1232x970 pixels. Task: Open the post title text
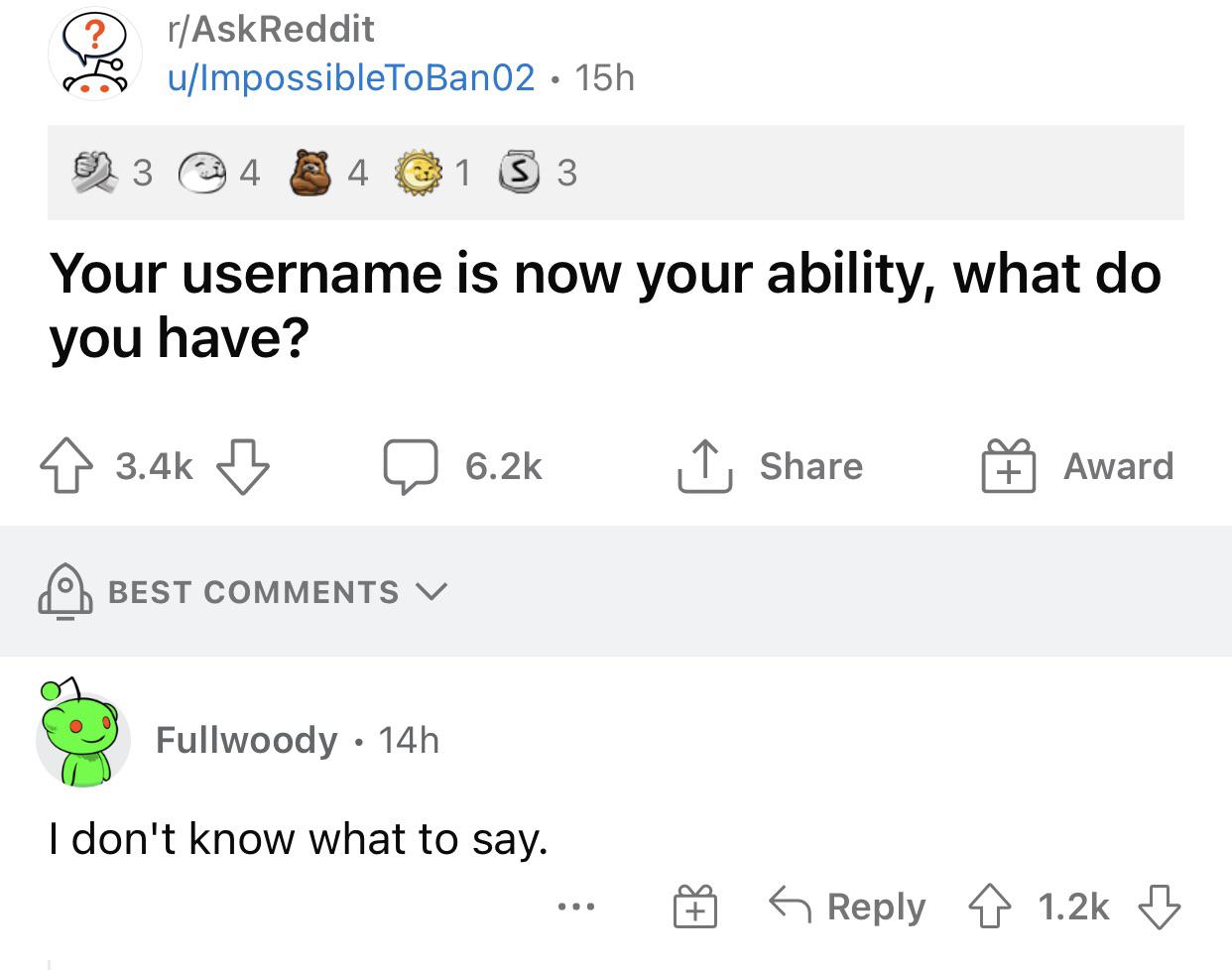[x=605, y=303]
